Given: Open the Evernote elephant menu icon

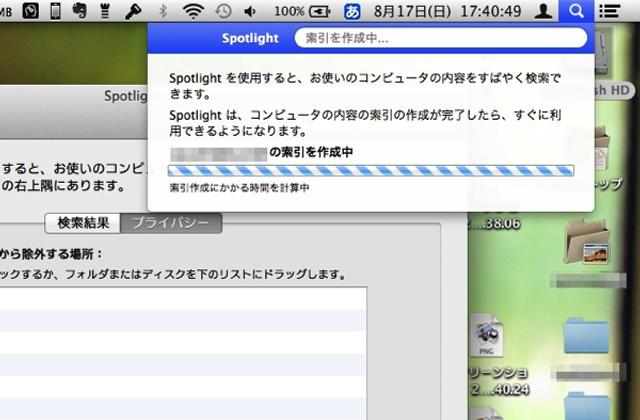Looking at the screenshot, I should click(x=82, y=12).
